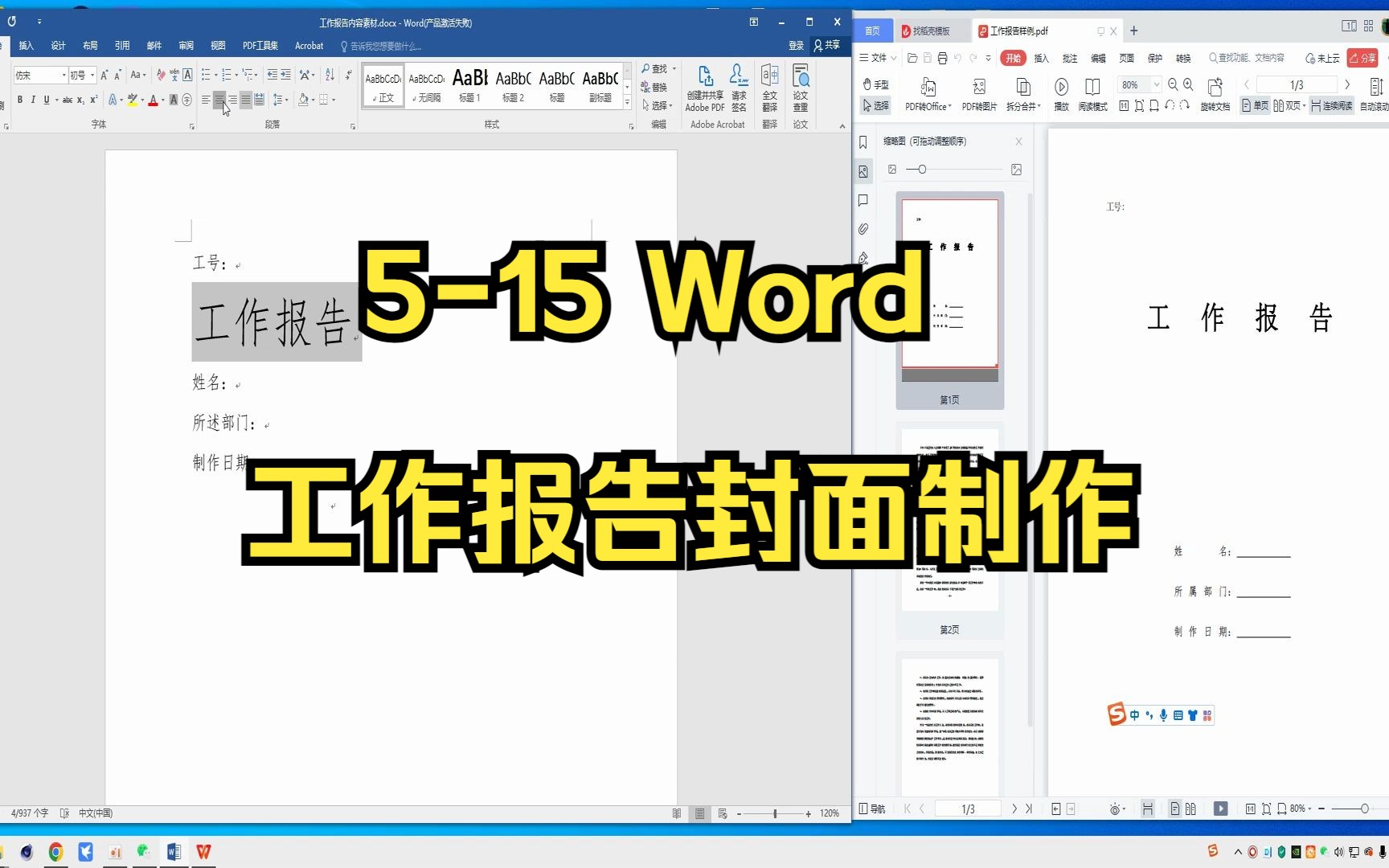Click the Auto Scroll button in the PDF toolbar

(1375, 94)
